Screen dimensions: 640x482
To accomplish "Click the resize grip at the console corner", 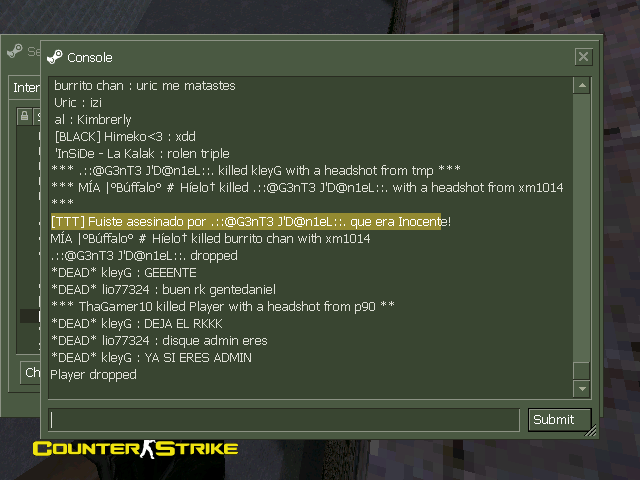I will (591, 431).
